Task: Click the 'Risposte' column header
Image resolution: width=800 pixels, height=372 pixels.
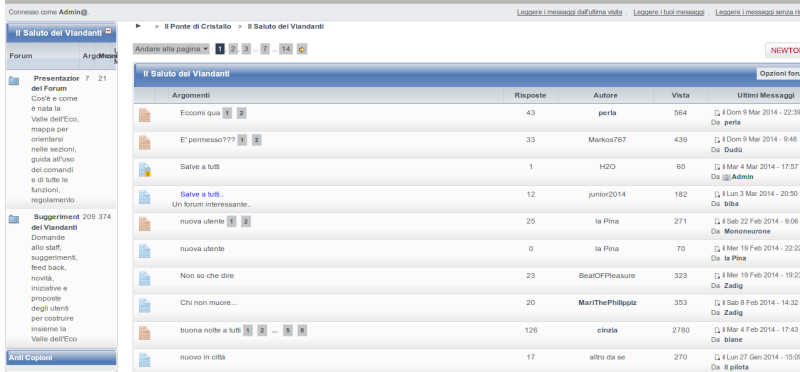Action: (530, 95)
